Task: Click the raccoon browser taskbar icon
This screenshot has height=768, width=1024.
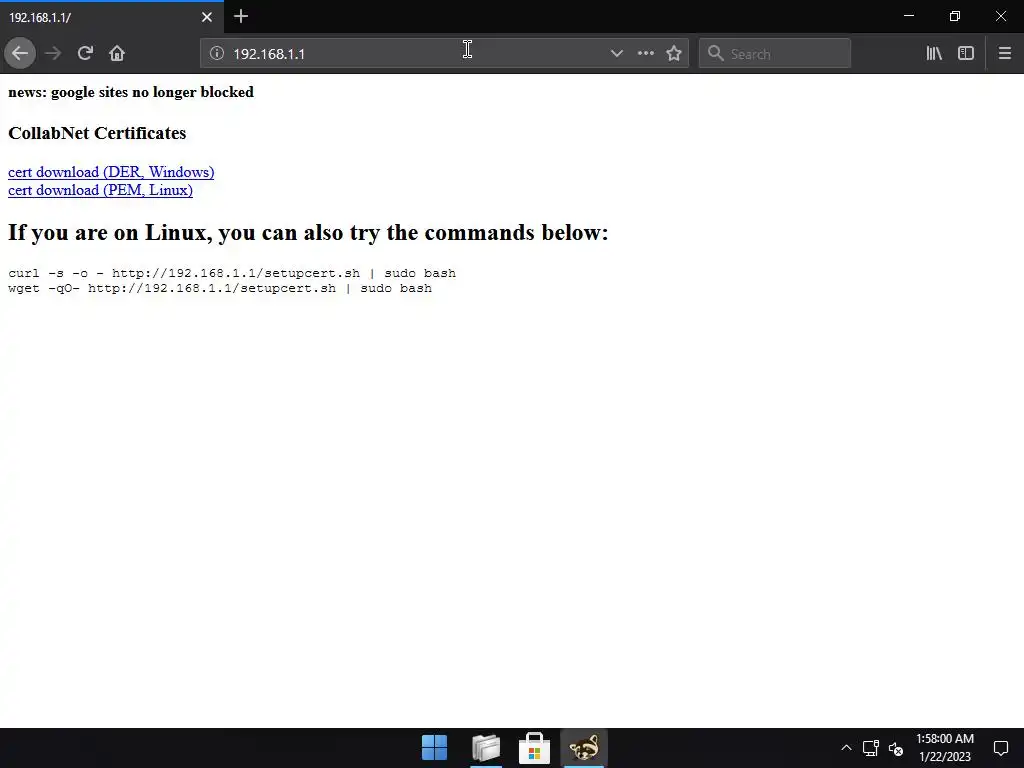Action: 583,748
